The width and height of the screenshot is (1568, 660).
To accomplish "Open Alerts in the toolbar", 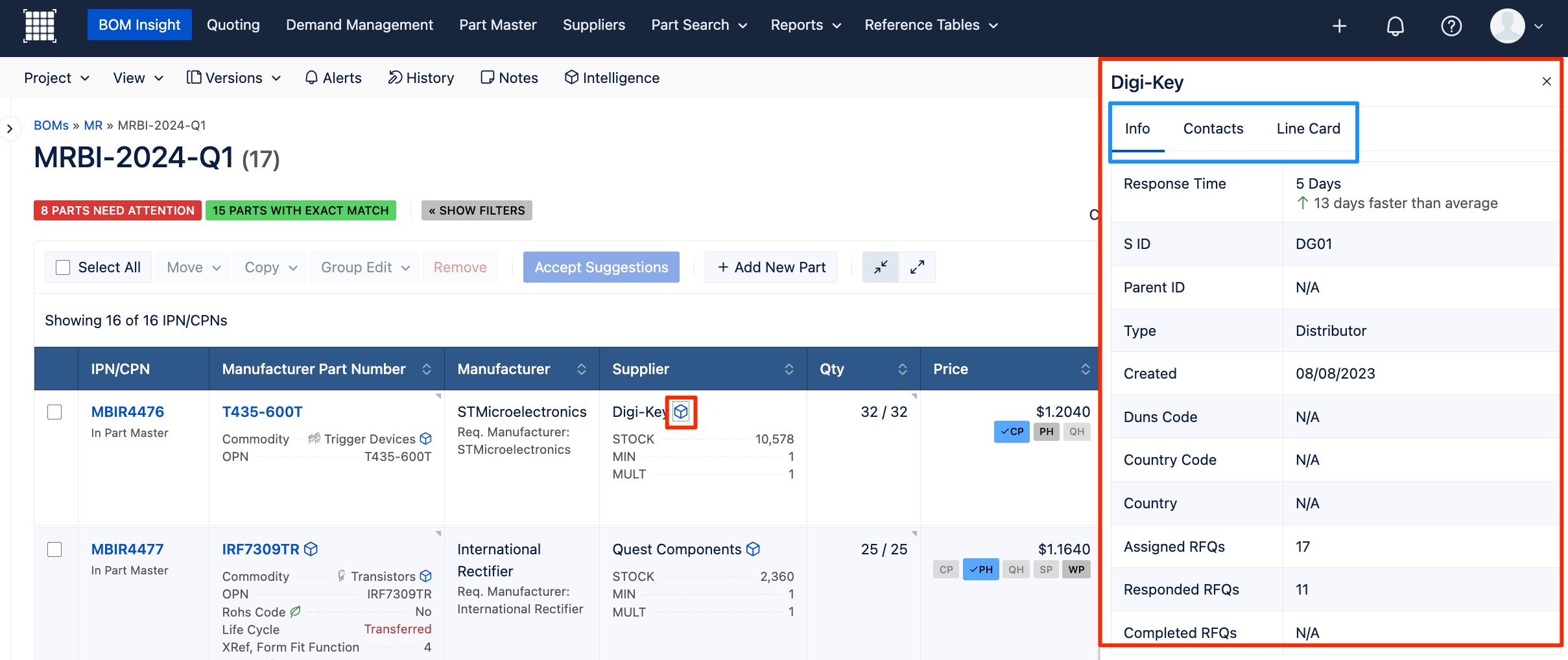I will pos(333,78).
